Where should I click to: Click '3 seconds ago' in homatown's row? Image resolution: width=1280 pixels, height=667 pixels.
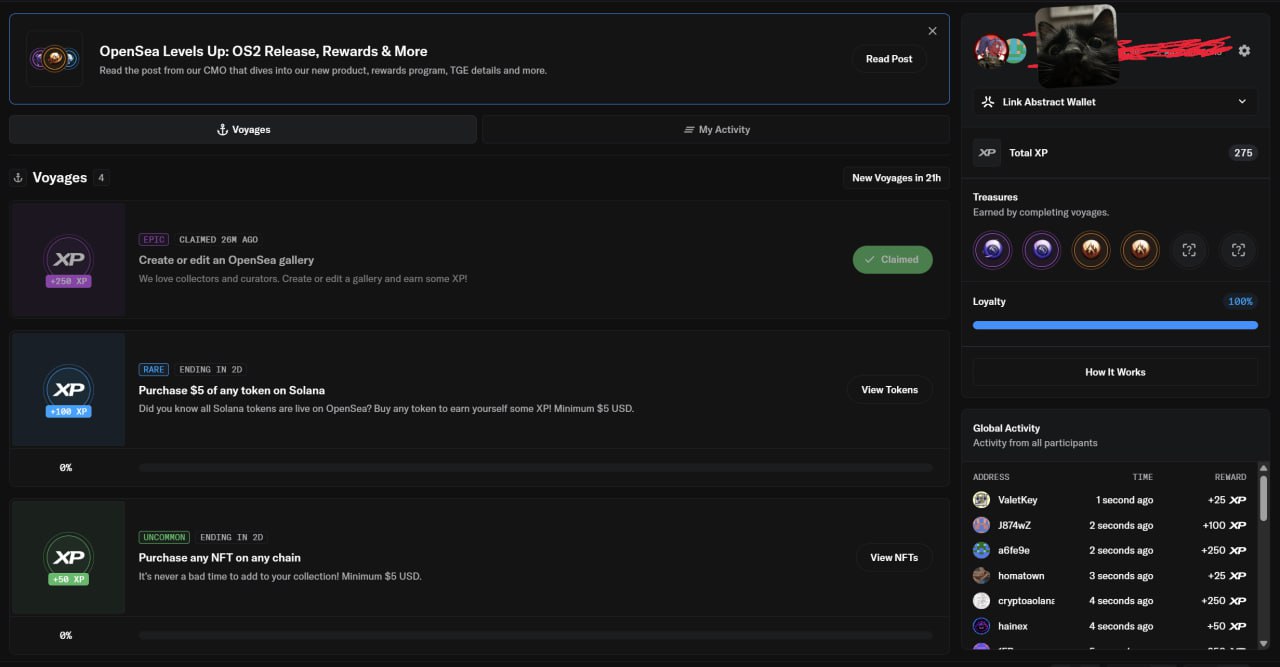click(x=1121, y=576)
